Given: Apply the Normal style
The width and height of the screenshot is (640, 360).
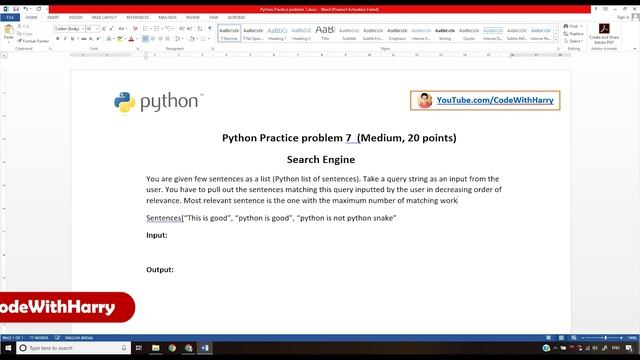Looking at the screenshot, I should [x=229, y=33].
